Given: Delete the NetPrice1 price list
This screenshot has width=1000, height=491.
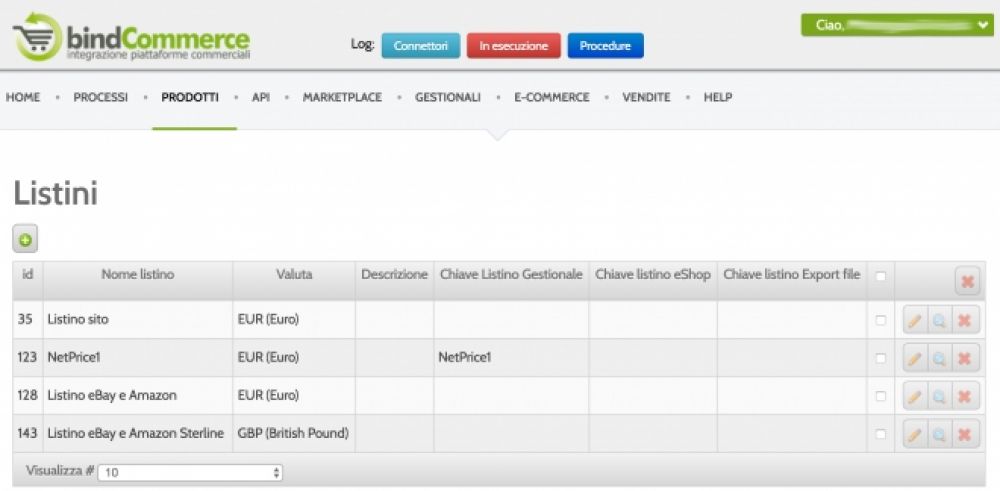Looking at the screenshot, I should click(x=964, y=358).
